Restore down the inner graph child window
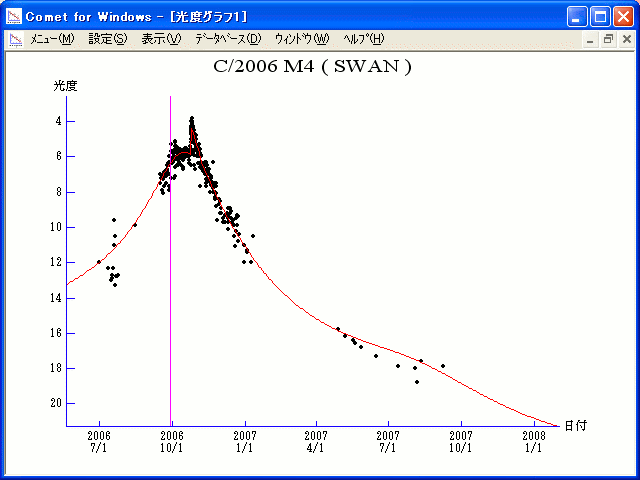 coord(608,39)
